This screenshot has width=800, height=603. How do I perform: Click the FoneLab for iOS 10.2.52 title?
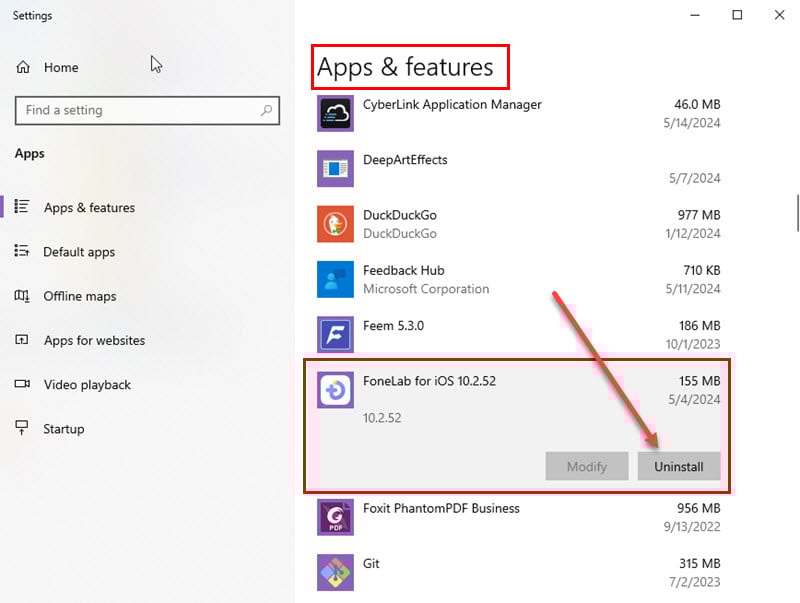430,381
